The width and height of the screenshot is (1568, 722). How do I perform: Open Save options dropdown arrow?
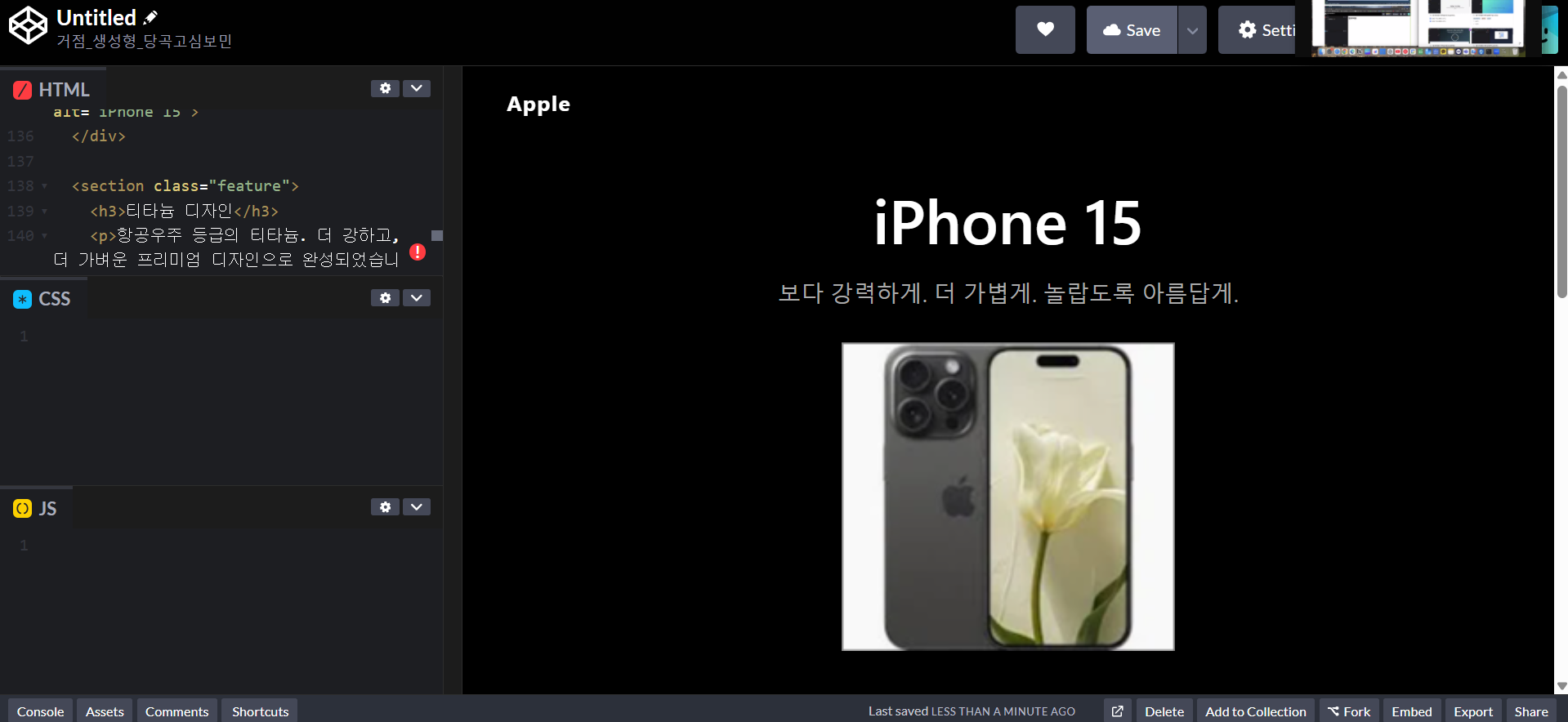tap(1192, 30)
